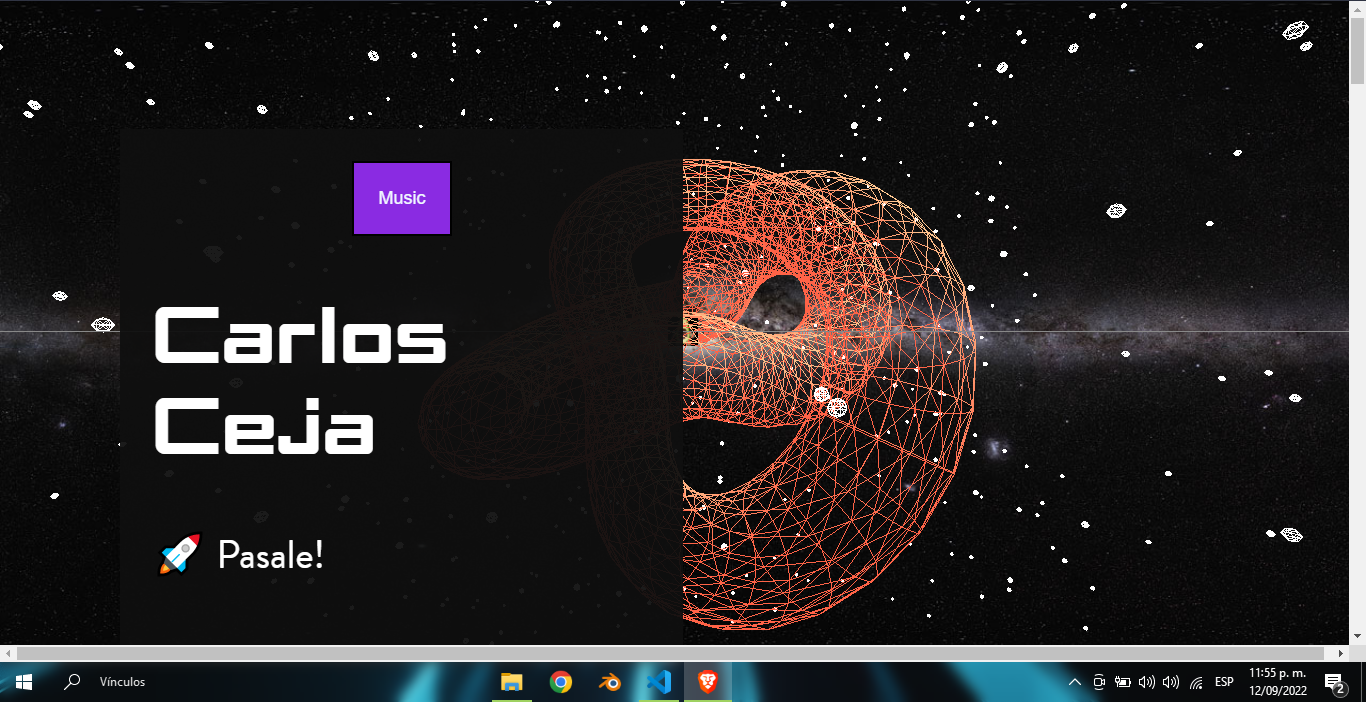Open Wi-Fi settings from the network icon

(x=1196, y=682)
